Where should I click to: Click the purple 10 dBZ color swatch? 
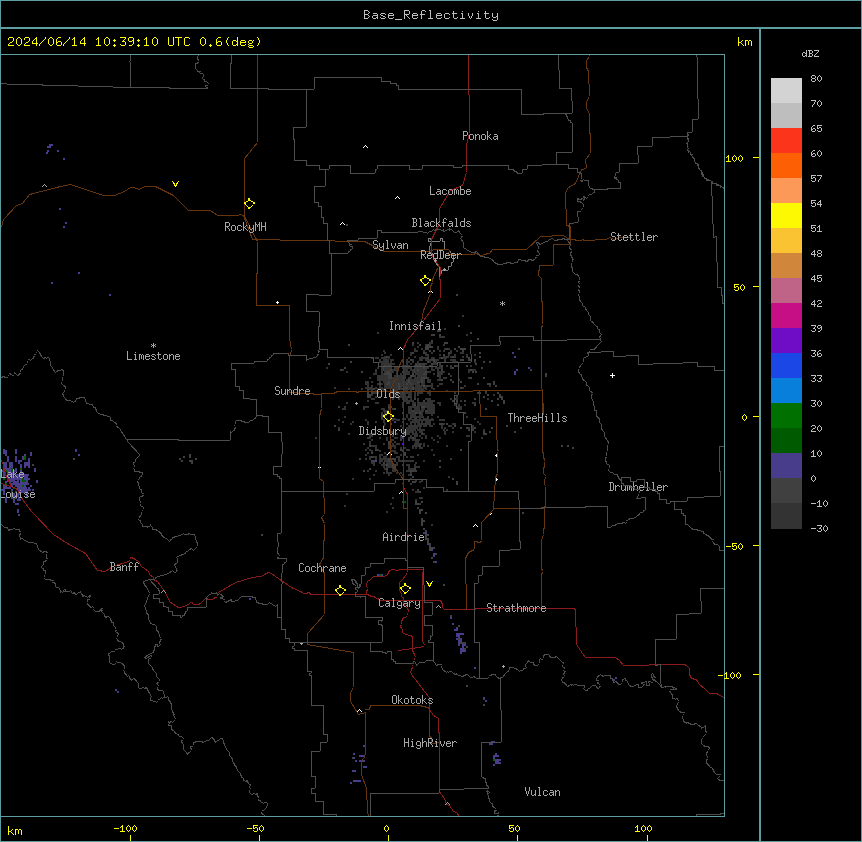786,466
